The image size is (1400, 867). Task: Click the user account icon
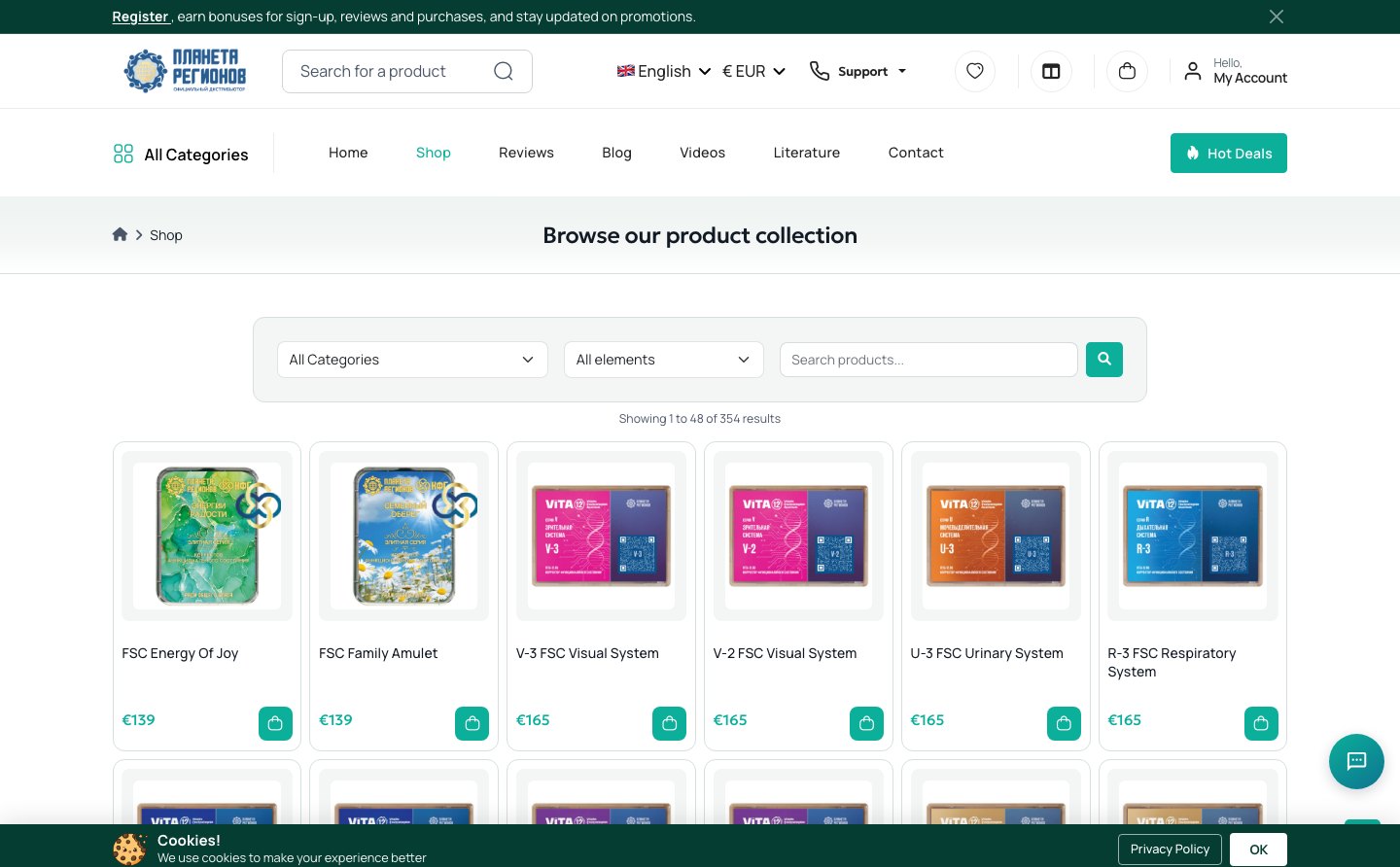[1193, 71]
